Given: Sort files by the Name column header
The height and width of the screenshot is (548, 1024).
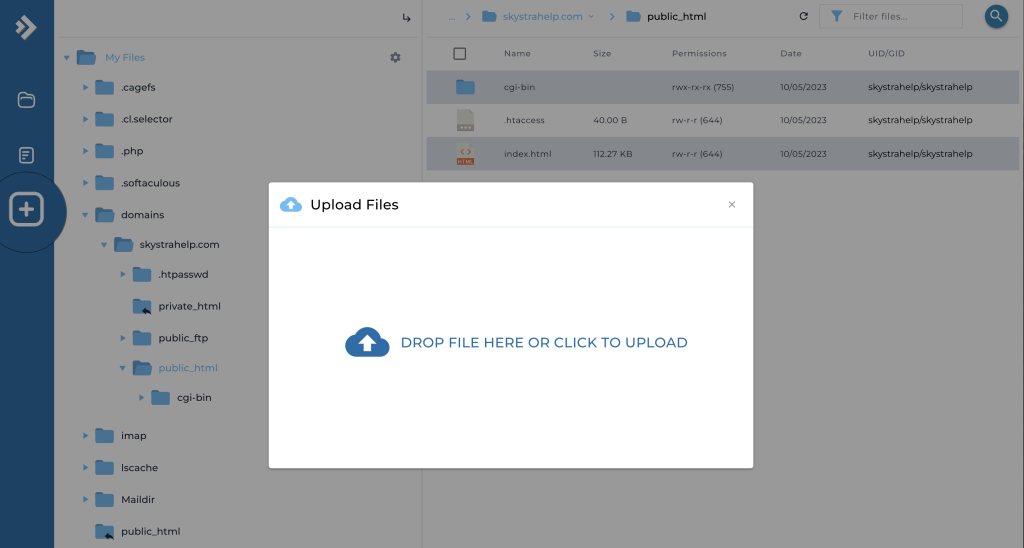Looking at the screenshot, I should pyautogui.click(x=517, y=53).
